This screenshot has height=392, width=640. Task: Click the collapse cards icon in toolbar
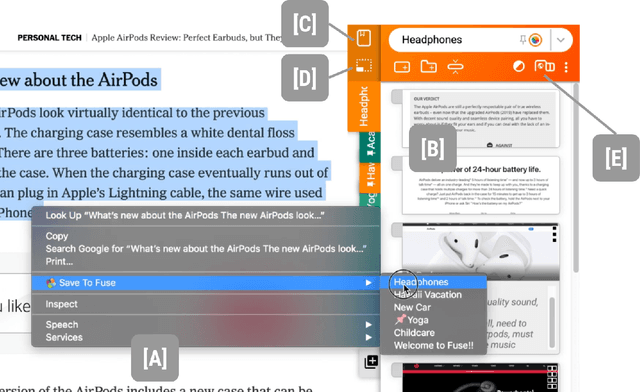455,67
